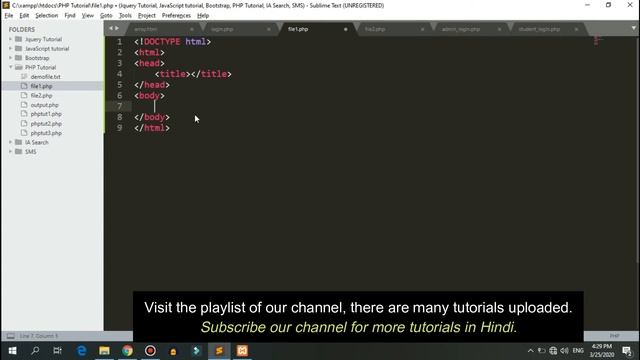Open the tab list dropdown arrow
Viewport: 640px width, 360px height.
tap(633, 28)
